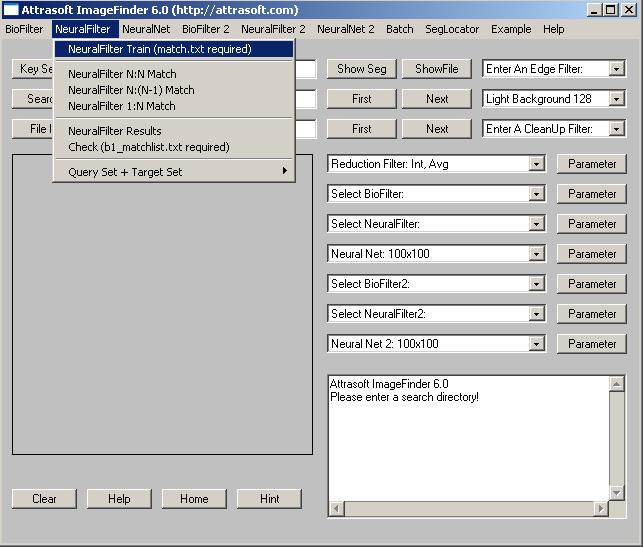Open the Batch menu
Viewport: 643px width, 547px height.
click(x=399, y=29)
